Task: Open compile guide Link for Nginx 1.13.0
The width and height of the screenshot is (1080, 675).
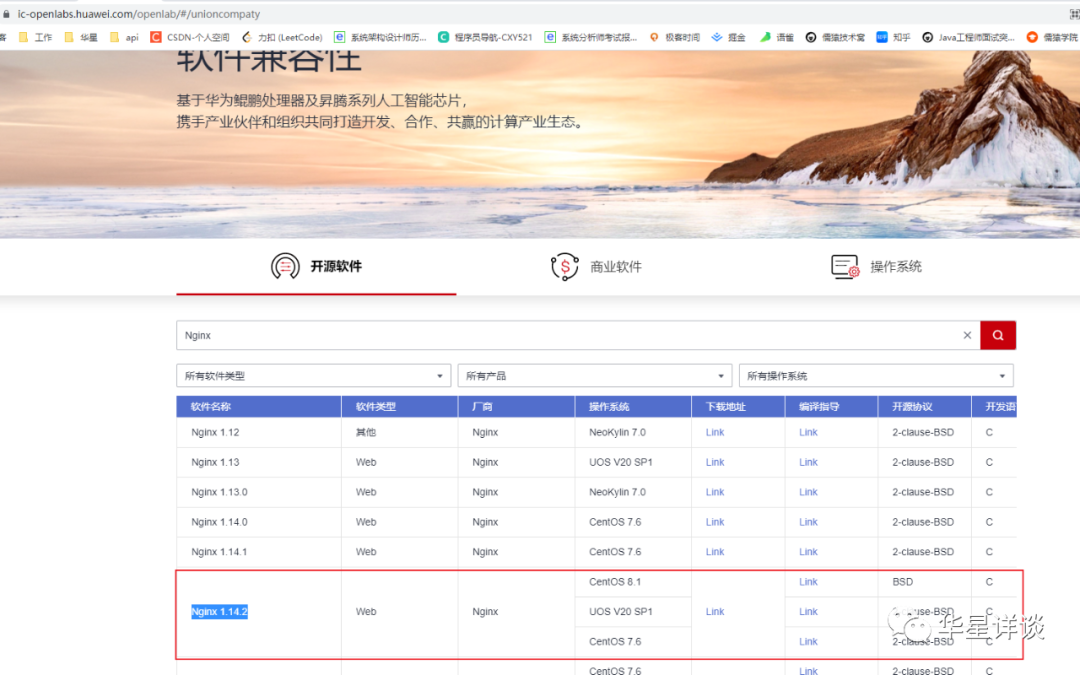Action: [x=808, y=492]
